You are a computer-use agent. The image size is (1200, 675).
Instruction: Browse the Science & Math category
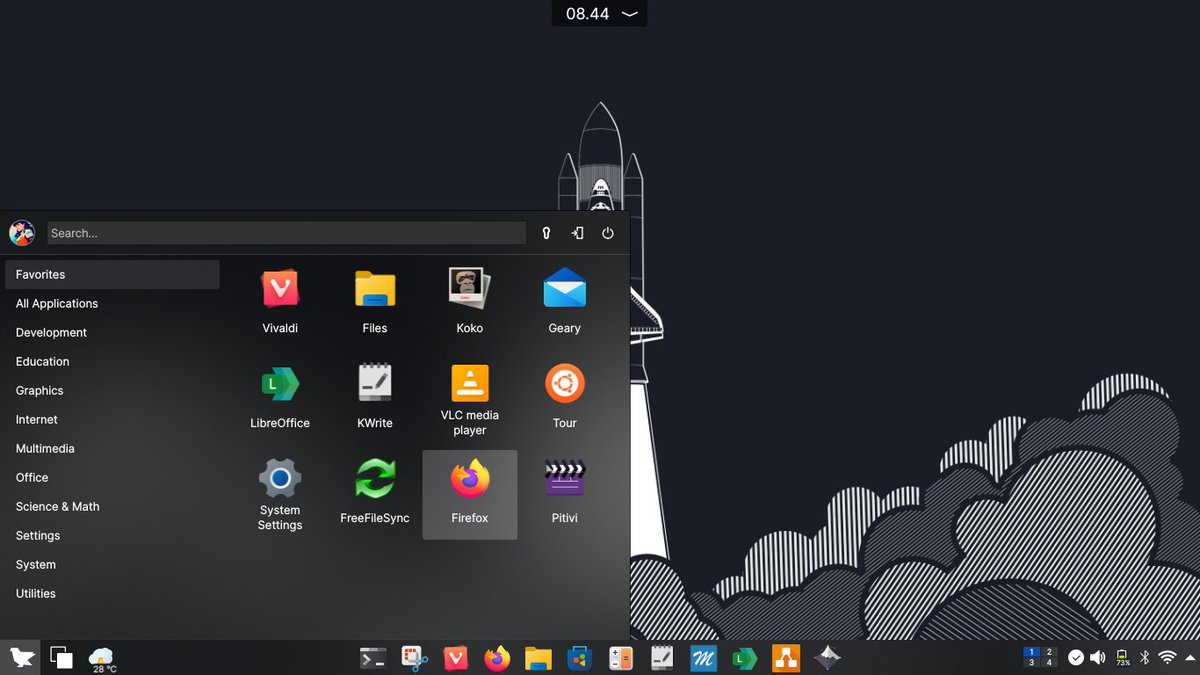pyautogui.click(x=112, y=506)
